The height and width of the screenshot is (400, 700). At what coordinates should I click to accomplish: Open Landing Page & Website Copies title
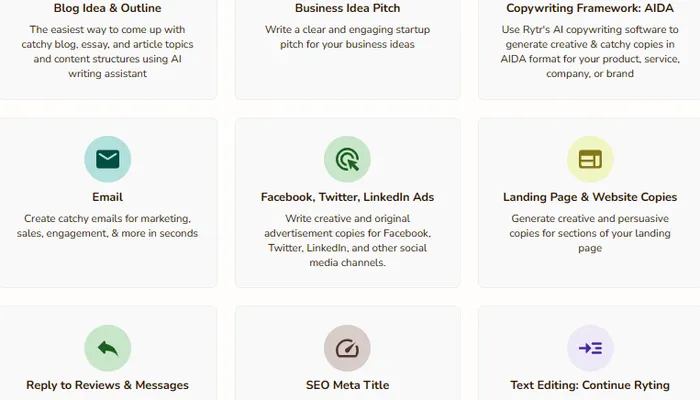tap(589, 197)
